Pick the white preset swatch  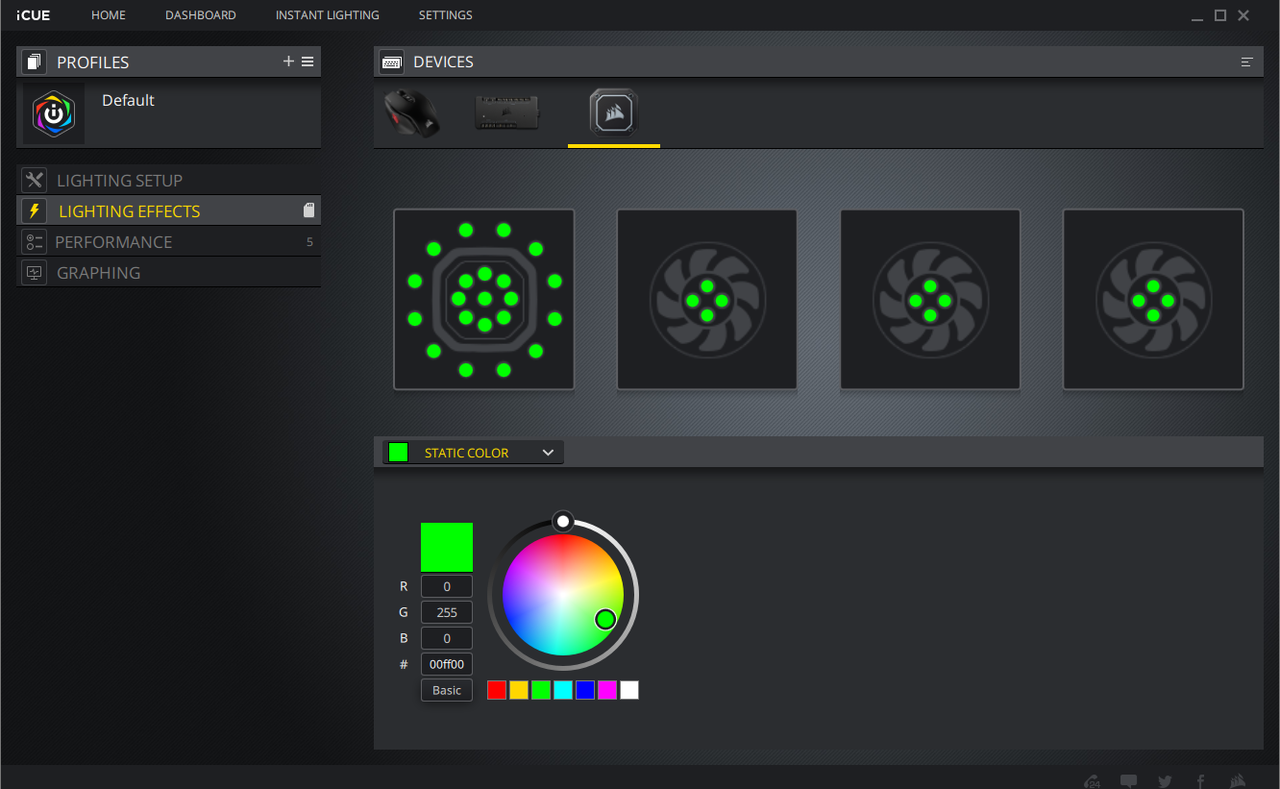pos(629,690)
